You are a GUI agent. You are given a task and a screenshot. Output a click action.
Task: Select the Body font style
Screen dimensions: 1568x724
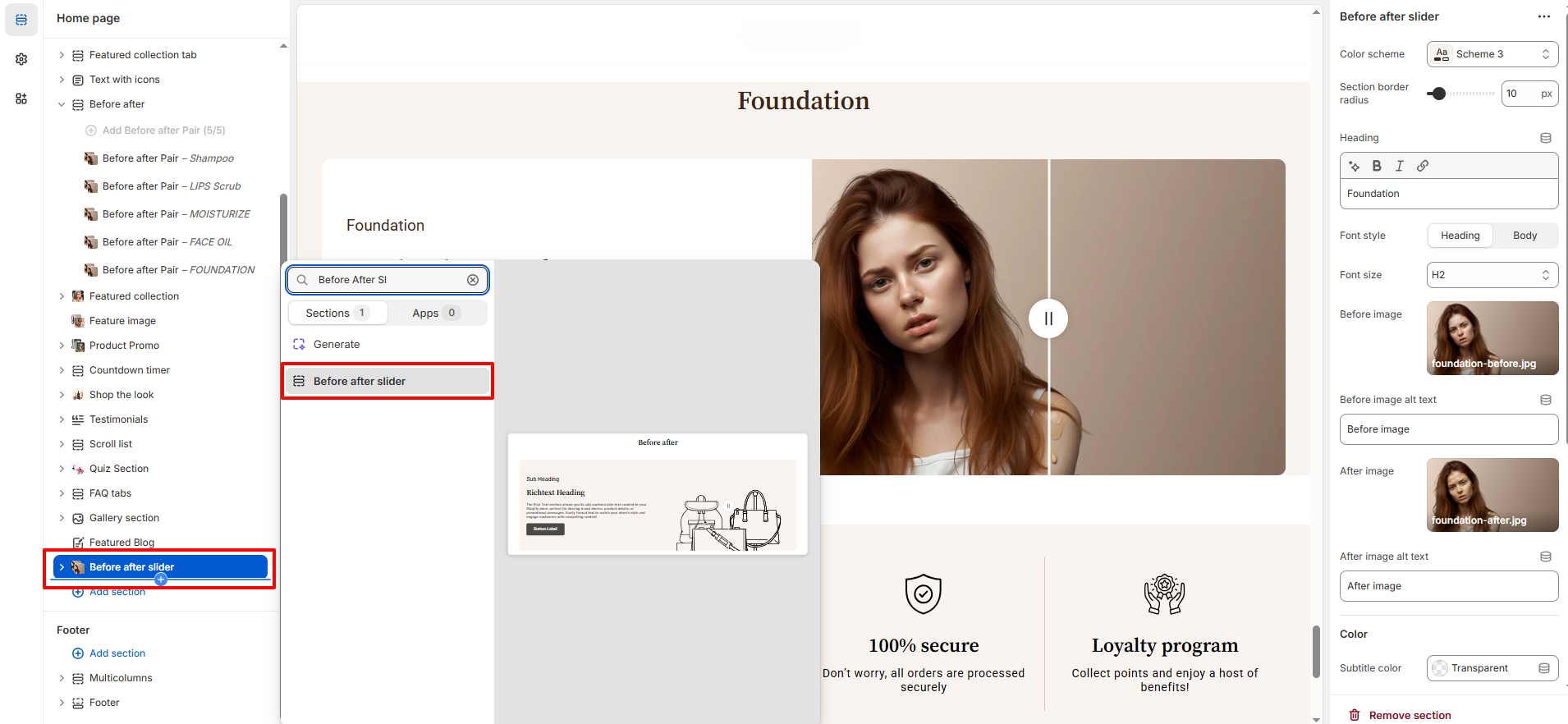(1524, 236)
